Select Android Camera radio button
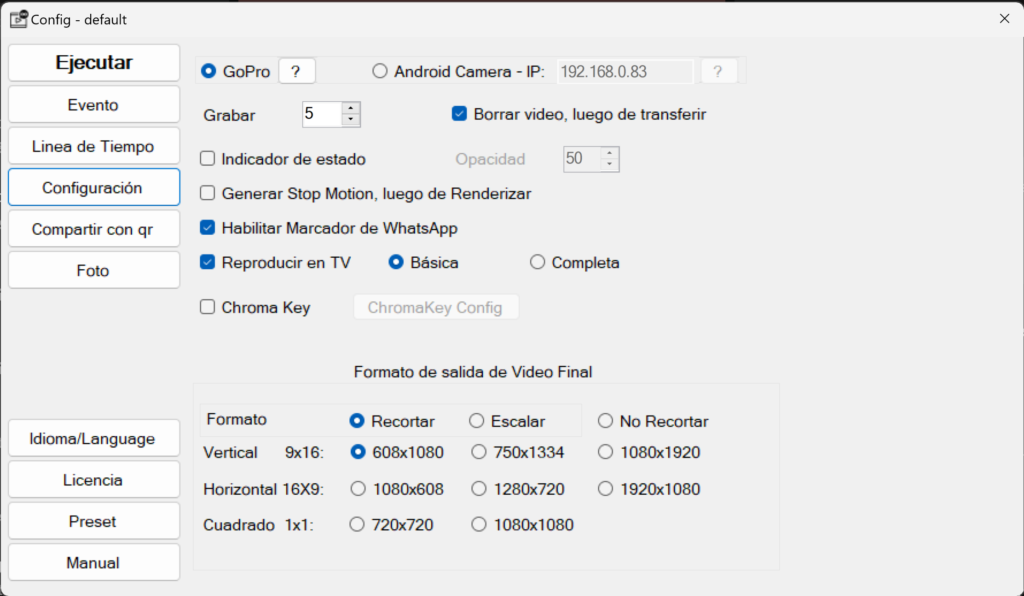1024x596 pixels. pos(380,71)
